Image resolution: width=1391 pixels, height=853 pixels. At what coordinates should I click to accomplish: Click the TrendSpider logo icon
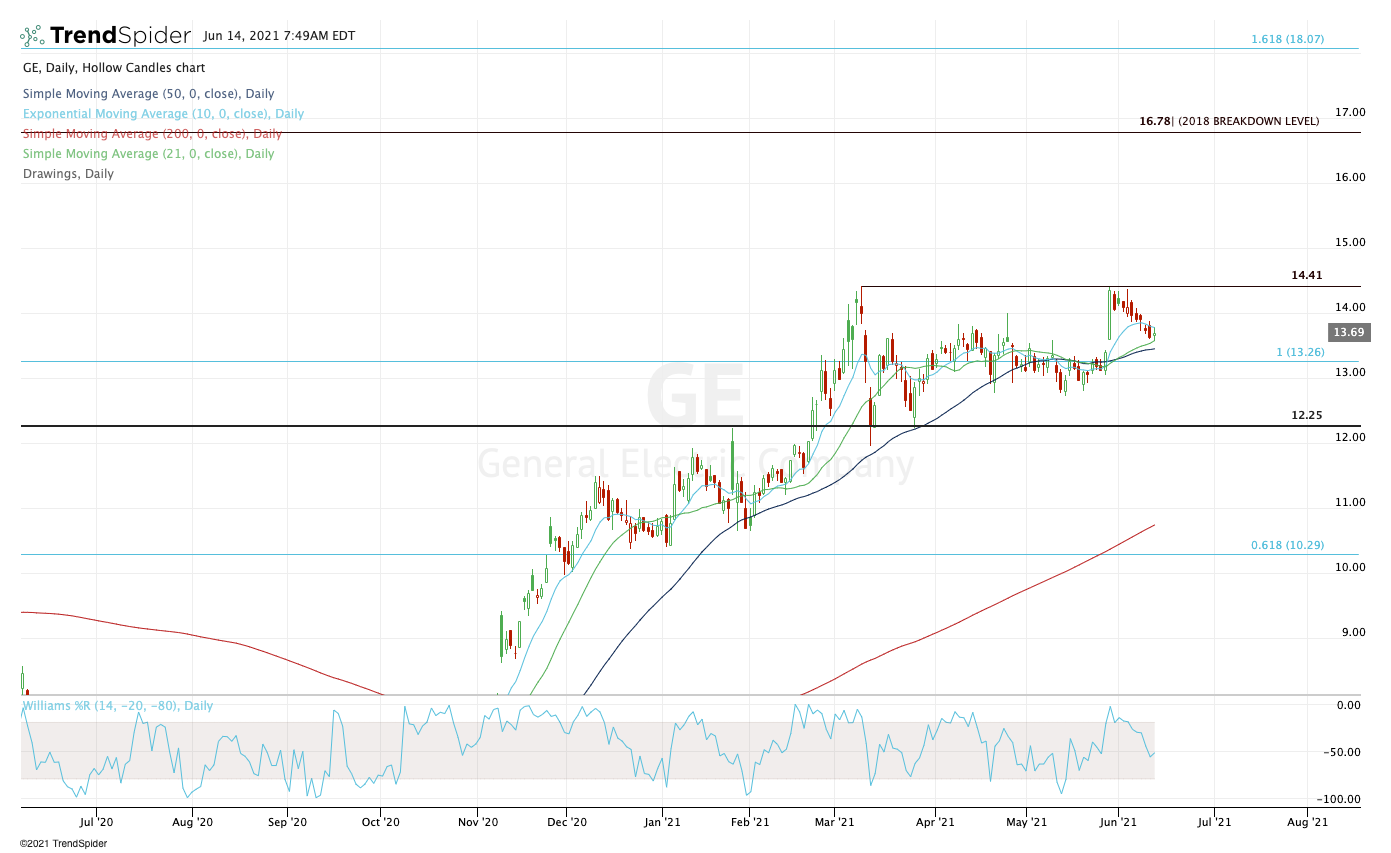click(x=32, y=36)
